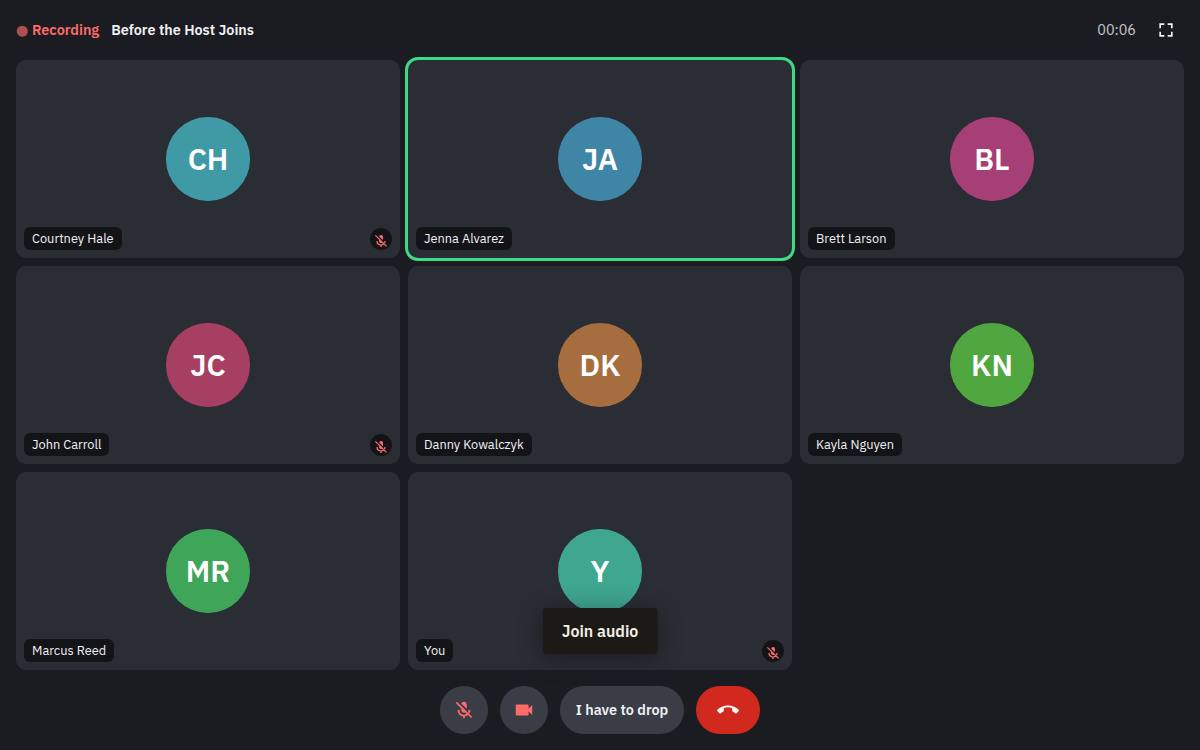Select the Y avatar on your tile

point(600,571)
